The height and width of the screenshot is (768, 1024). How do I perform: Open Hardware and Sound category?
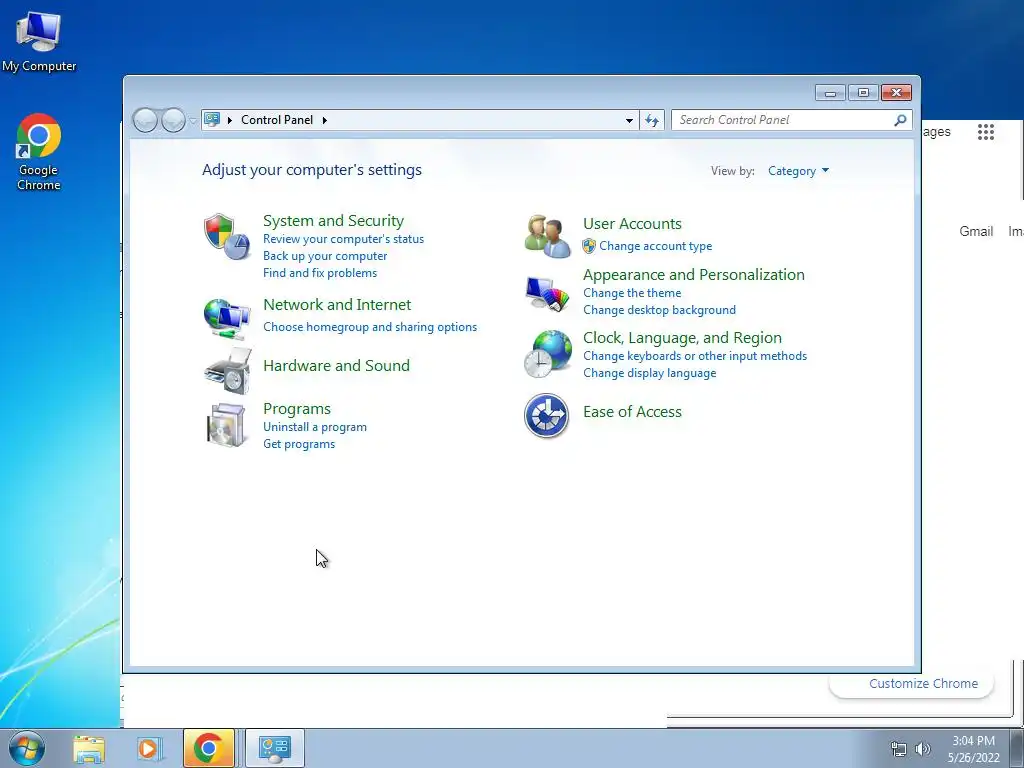click(x=336, y=366)
